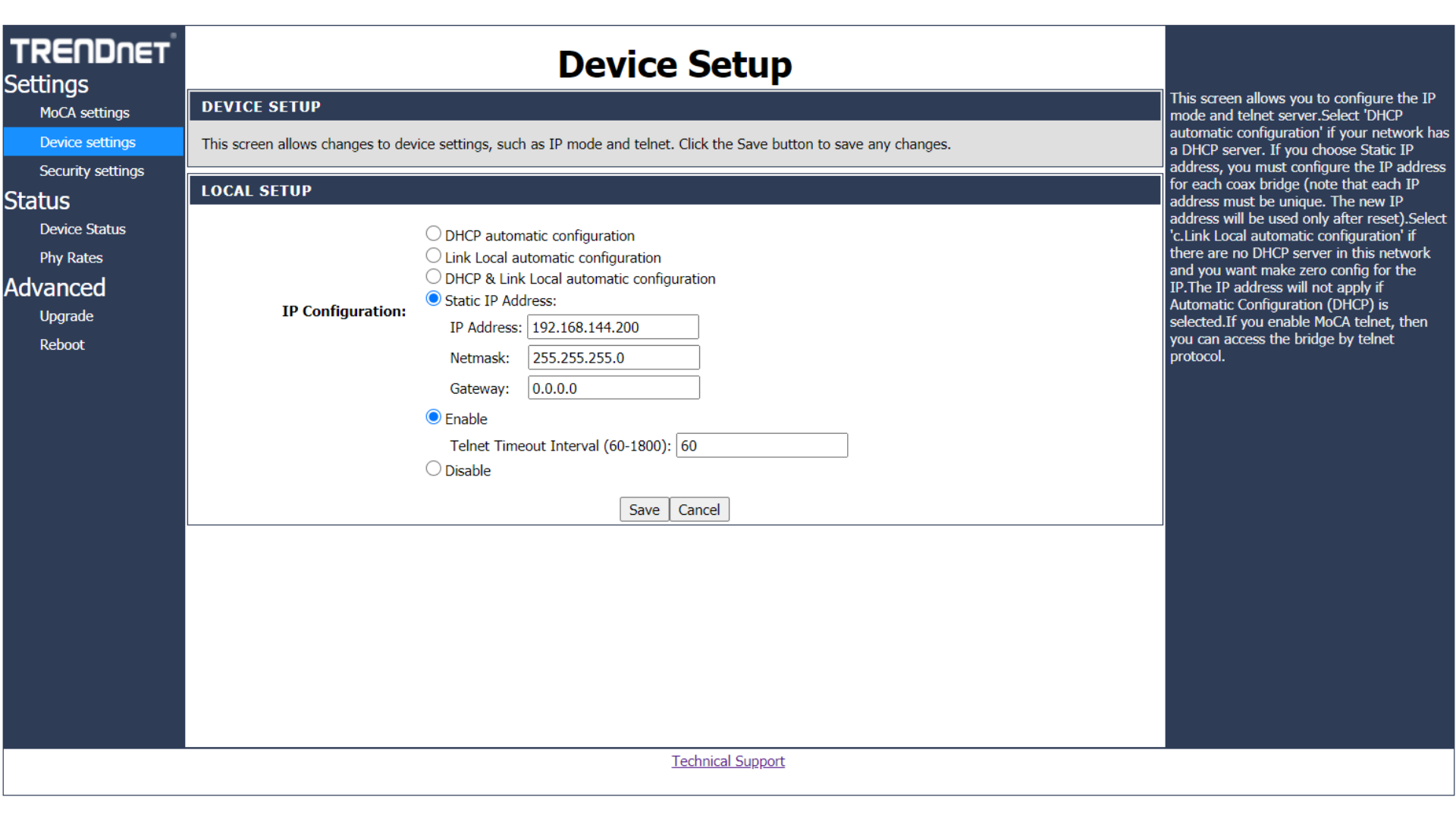
Task: Click Telnet Timeout Interval field
Action: 761,446
